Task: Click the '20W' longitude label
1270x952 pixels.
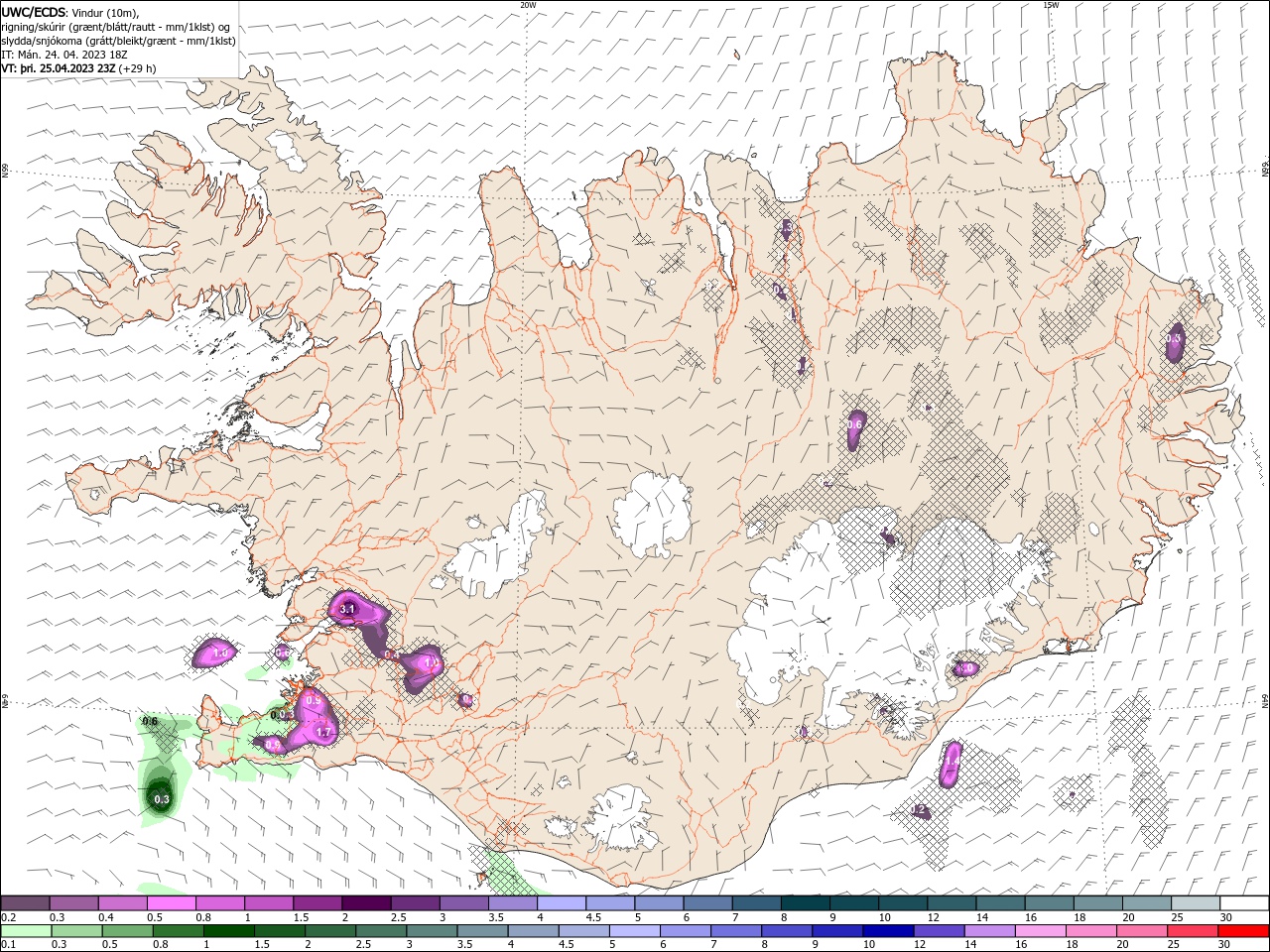Action: pos(528,5)
